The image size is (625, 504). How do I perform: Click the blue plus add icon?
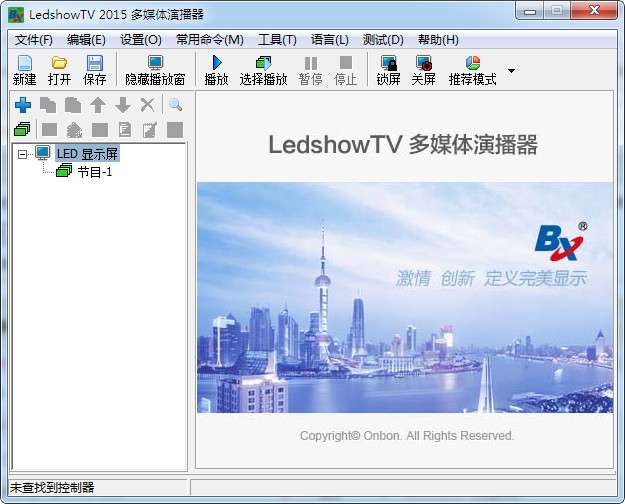pos(23,105)
